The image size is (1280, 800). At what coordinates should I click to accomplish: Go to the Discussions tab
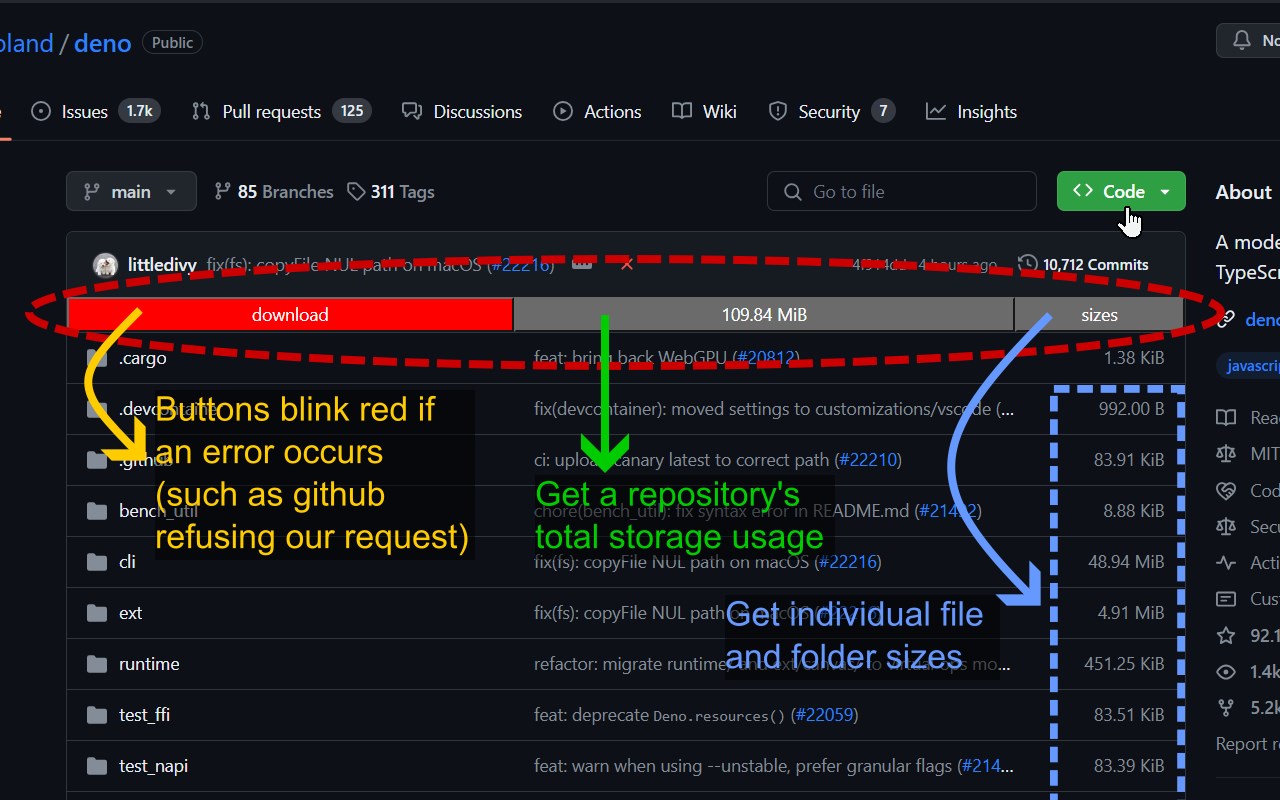[x=462, y=111]
